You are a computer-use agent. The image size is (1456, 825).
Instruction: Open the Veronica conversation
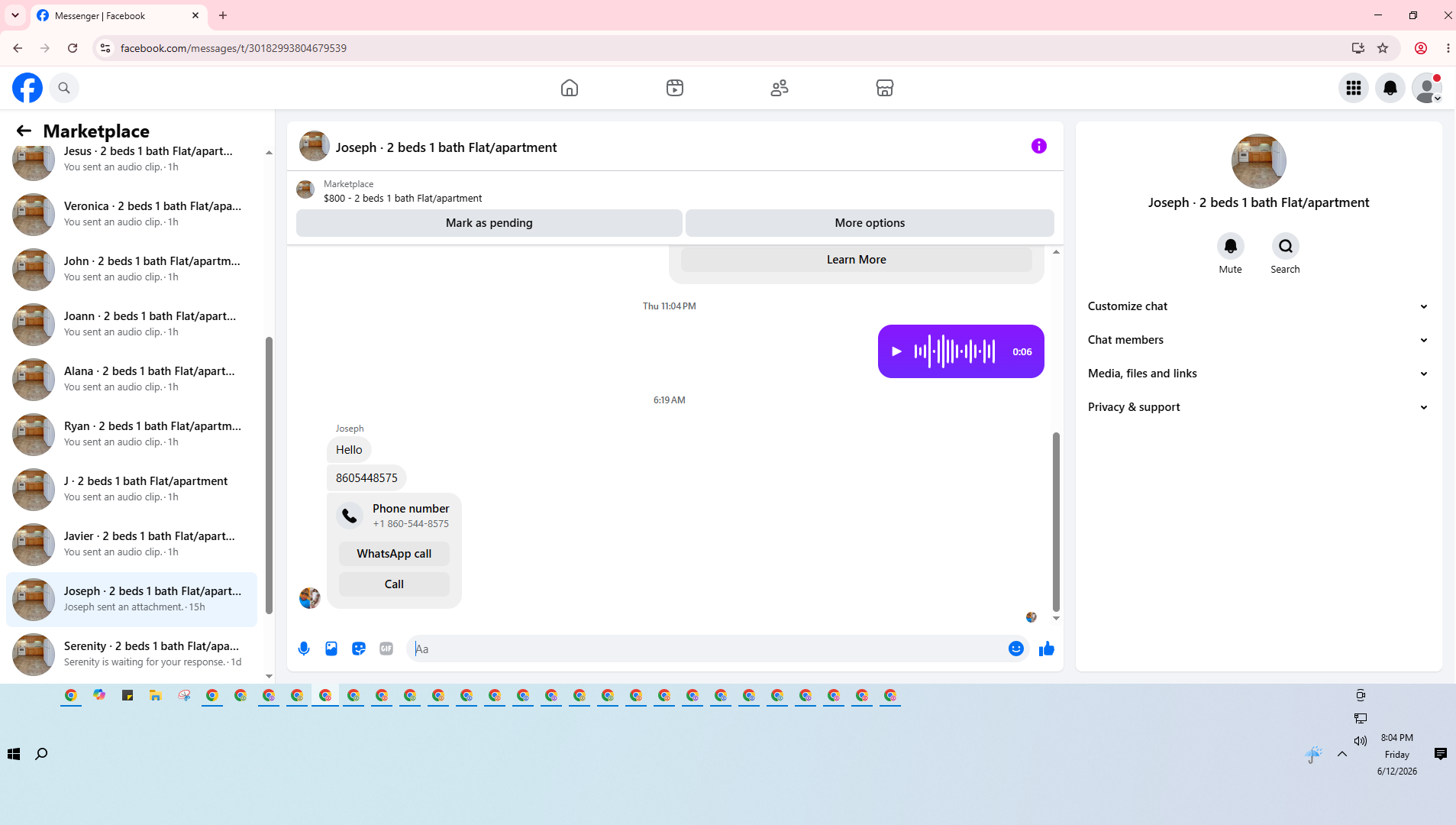pos(132,214)
